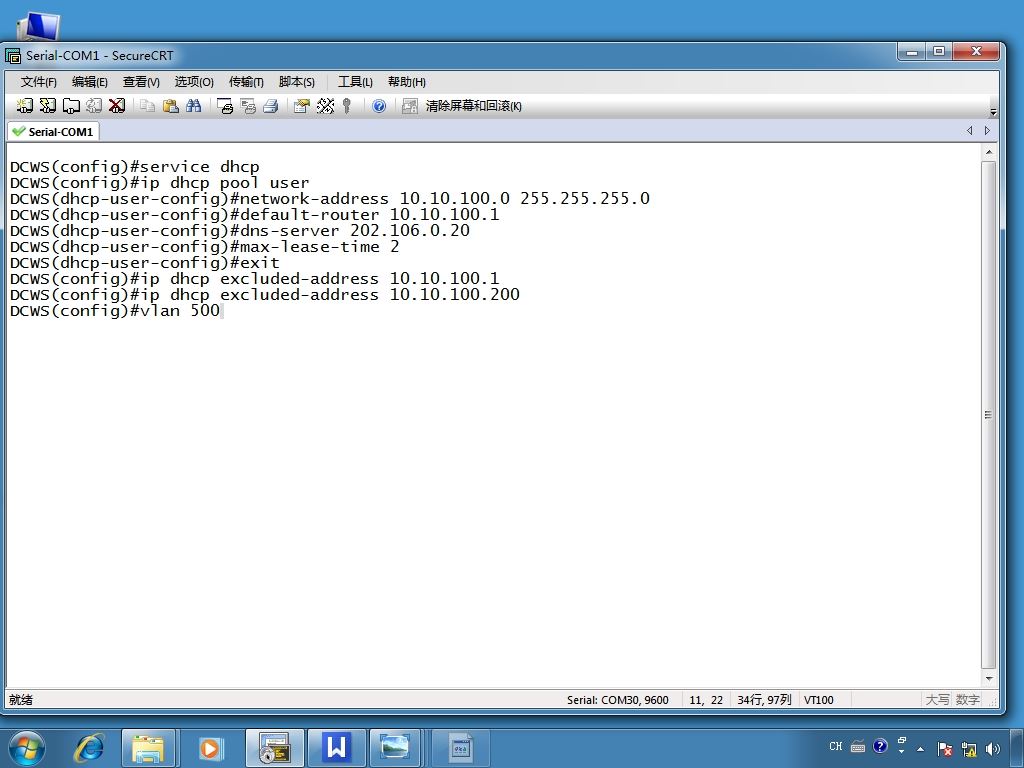Select the Serial-COM1 session tab

tap(54, 131)
